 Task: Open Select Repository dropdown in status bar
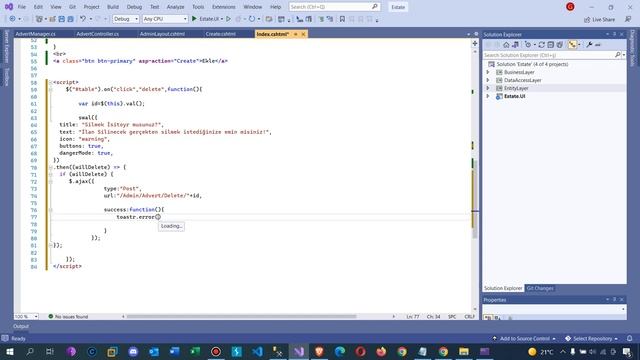tap(591, 338)
